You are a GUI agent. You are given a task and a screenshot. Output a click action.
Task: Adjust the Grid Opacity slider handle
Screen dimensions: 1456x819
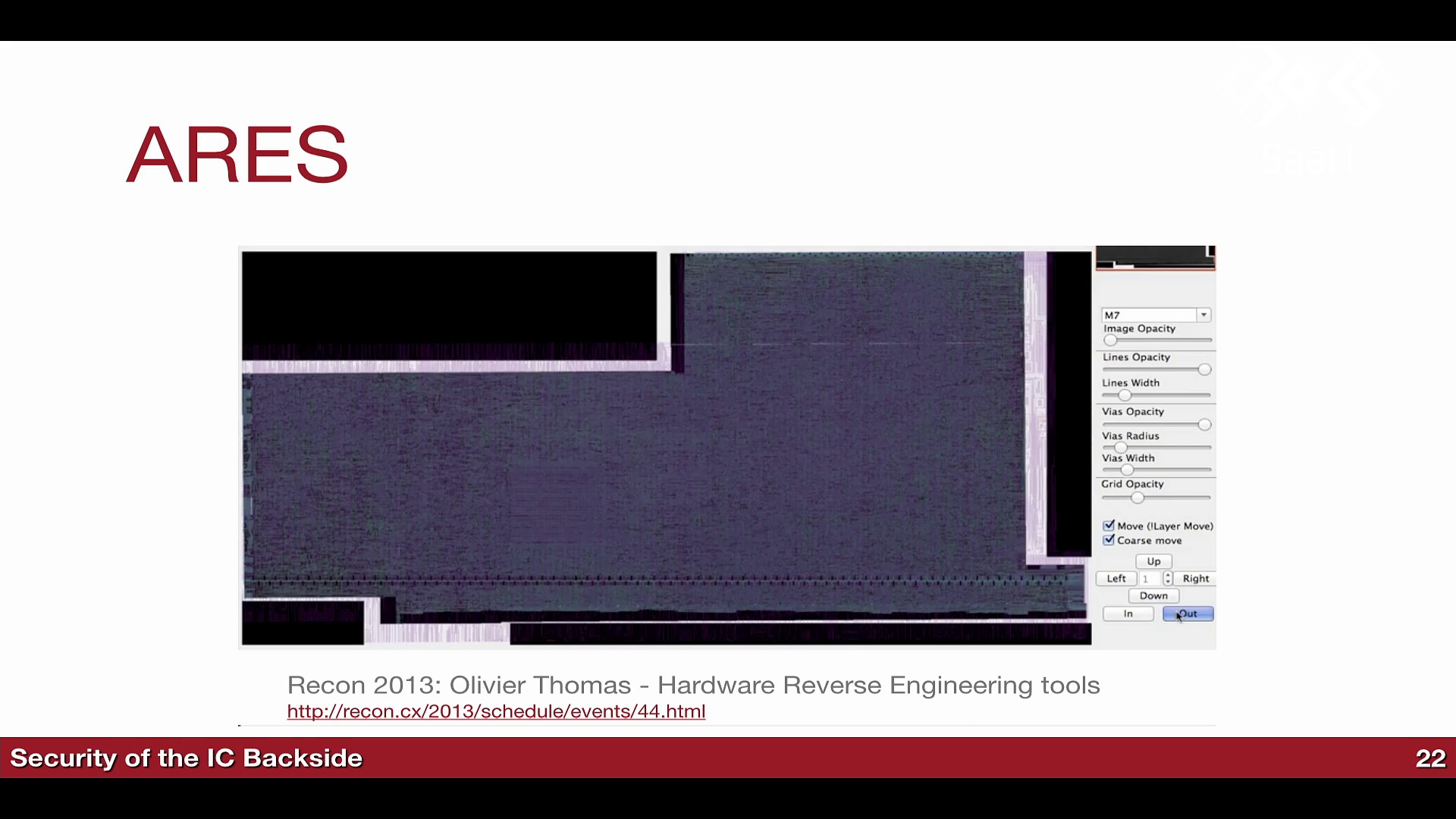1137,497
